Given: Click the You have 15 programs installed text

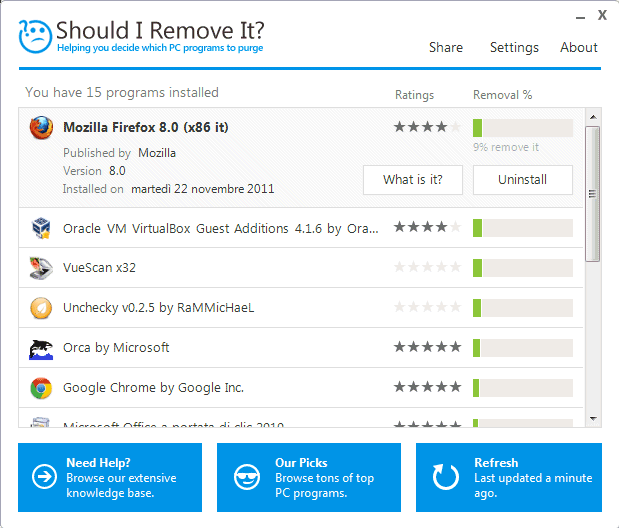Looking at the screenshot, I should (x=122, y=93).
